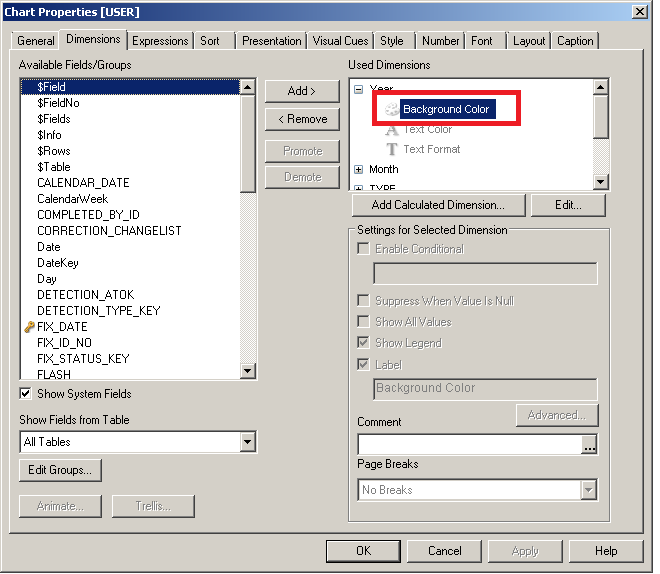This screenshot has width=660, height=574.
Task: Click the key icon beside FIX_DATE
Action: [x=29, y=327]
